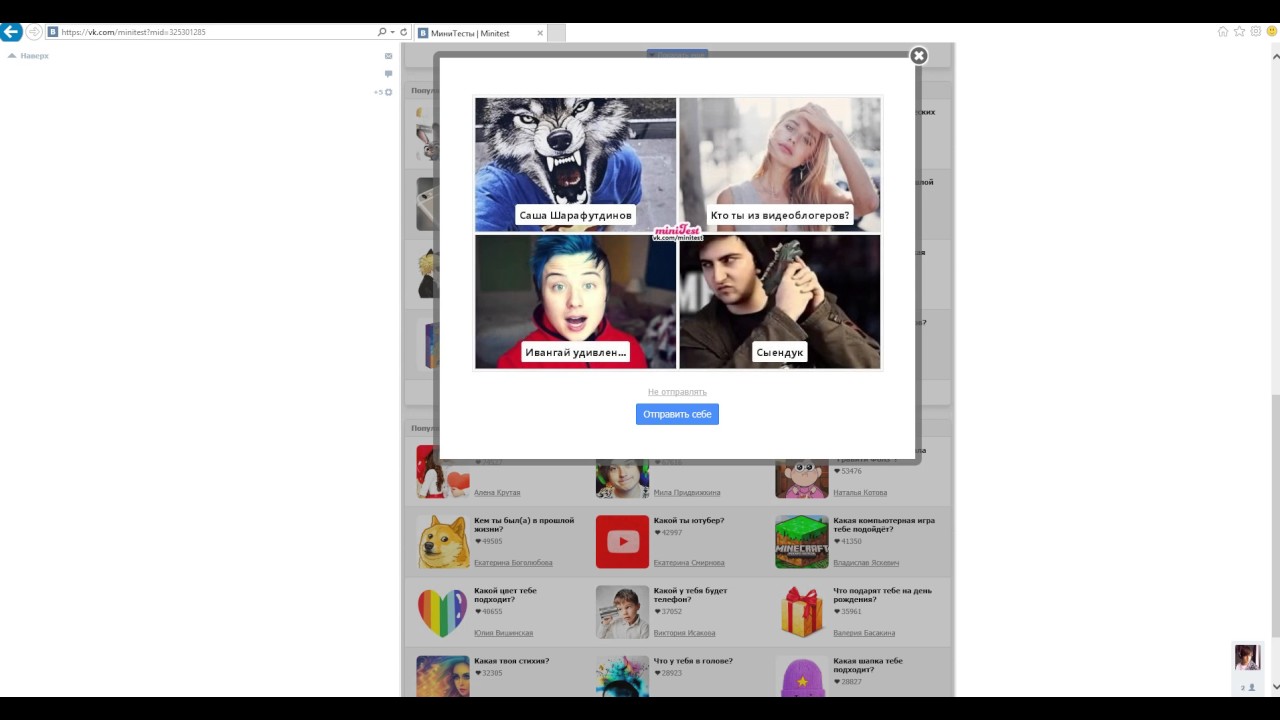Close the popup with the X button
This screenshot has width=1280, height=720.
919,56
